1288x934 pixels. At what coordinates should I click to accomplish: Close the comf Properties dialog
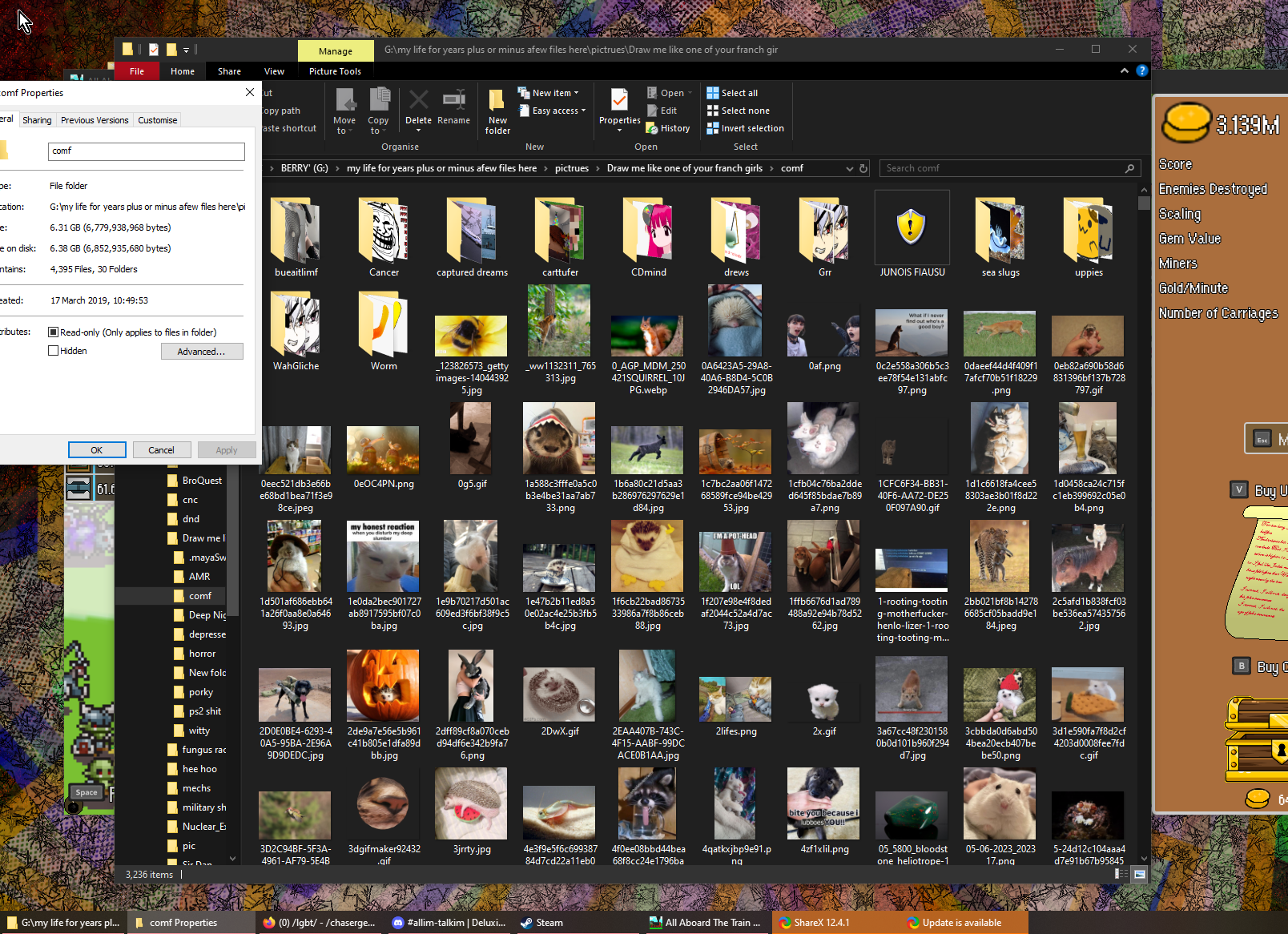[x=250, y=92]
